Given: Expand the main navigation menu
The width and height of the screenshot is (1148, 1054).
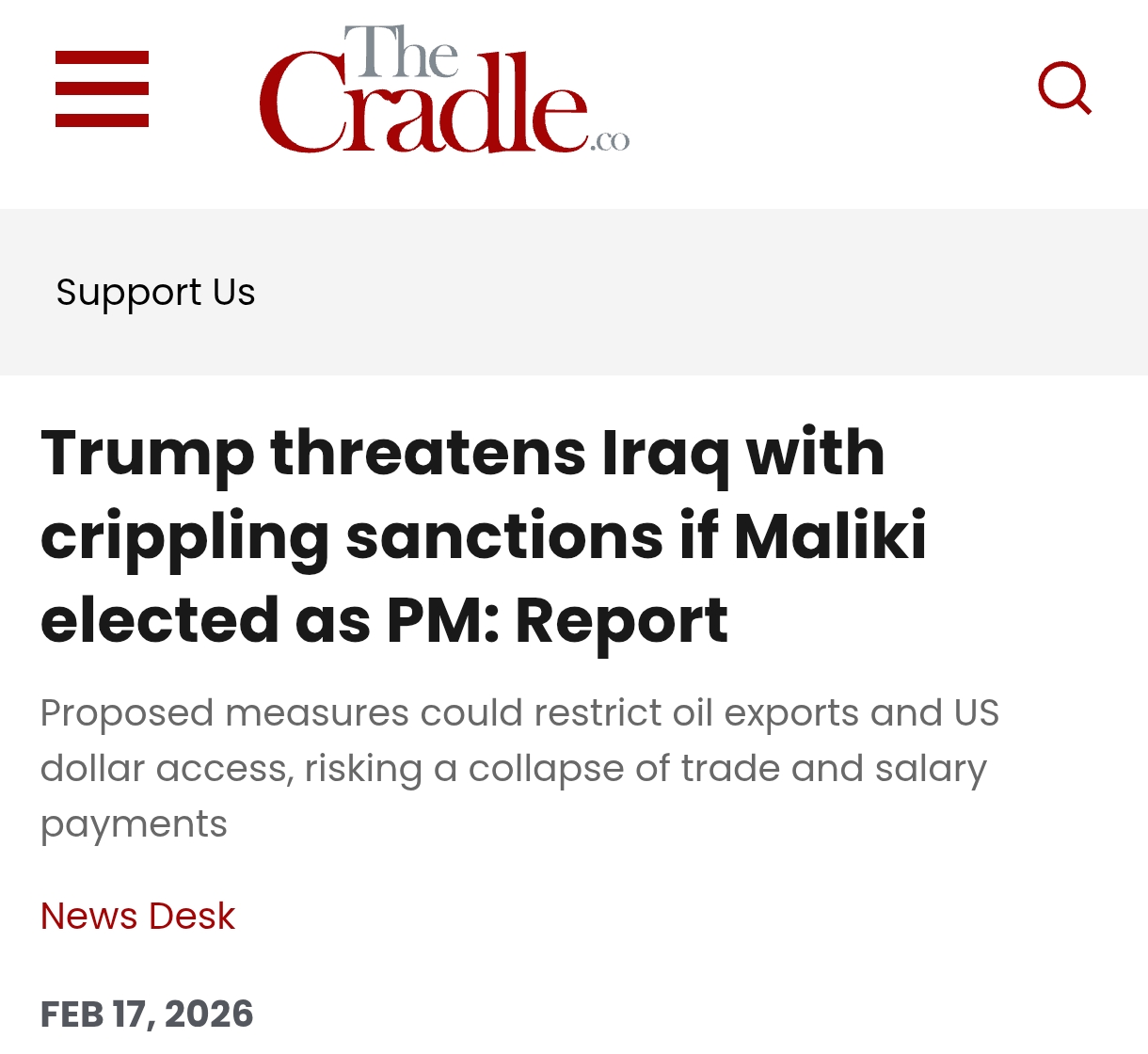Looking at the screenshot, I should [102, 89].
